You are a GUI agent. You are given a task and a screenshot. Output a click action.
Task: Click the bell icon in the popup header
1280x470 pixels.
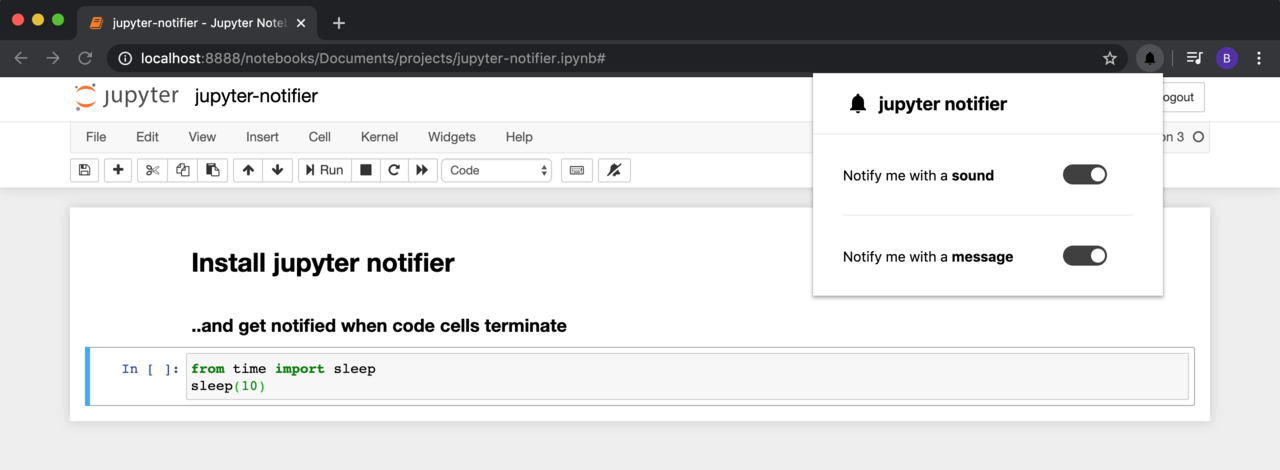857,104
